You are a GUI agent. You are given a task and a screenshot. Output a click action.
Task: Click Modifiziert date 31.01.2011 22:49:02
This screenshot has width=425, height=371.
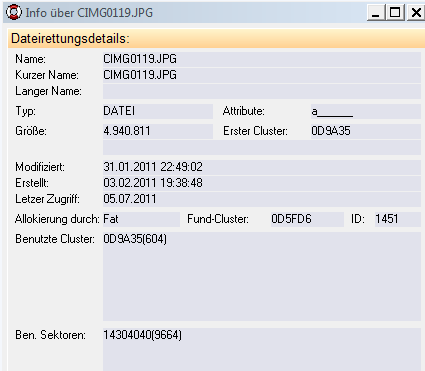click(x=153, y=167)
